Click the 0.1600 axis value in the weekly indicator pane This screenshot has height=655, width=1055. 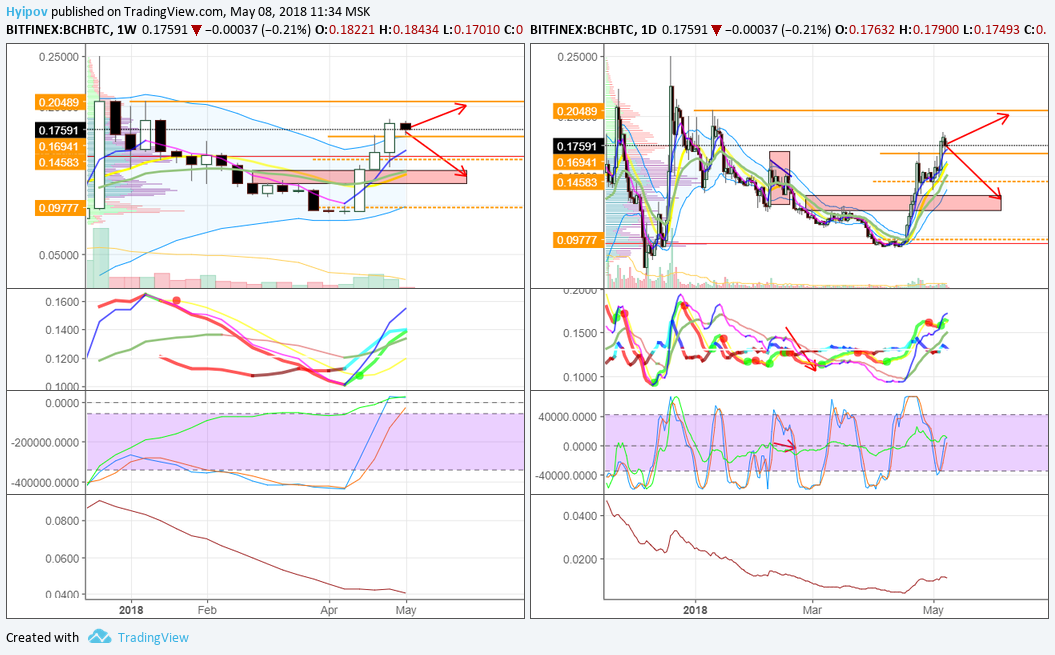coord(62,302)
